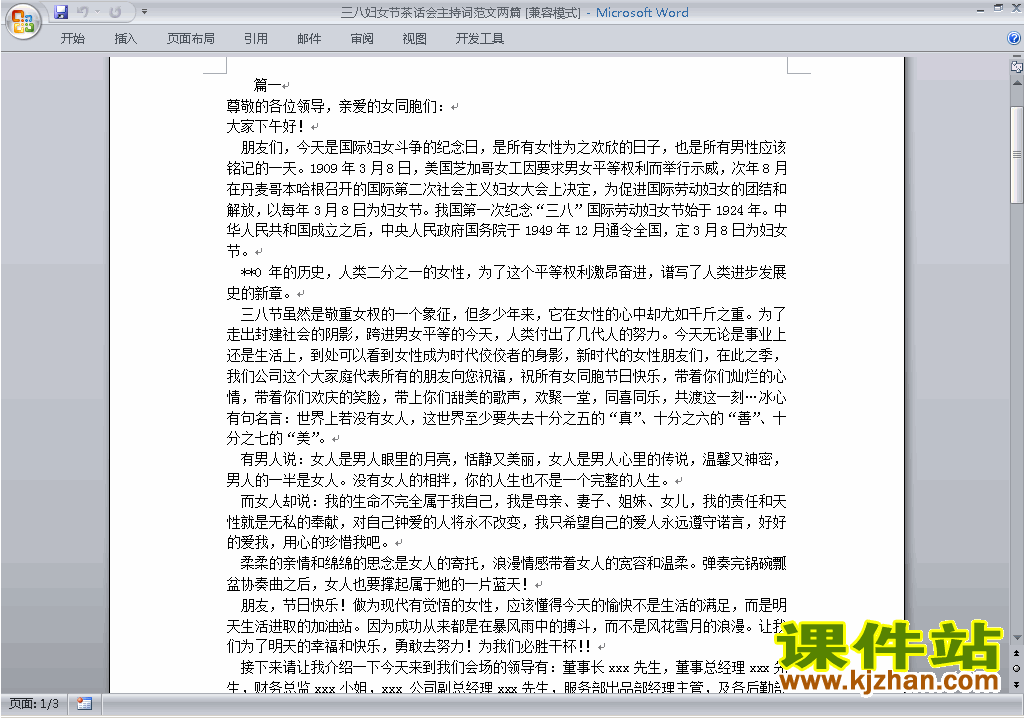Toggle the ruler icon above scrollbar

1017,65
